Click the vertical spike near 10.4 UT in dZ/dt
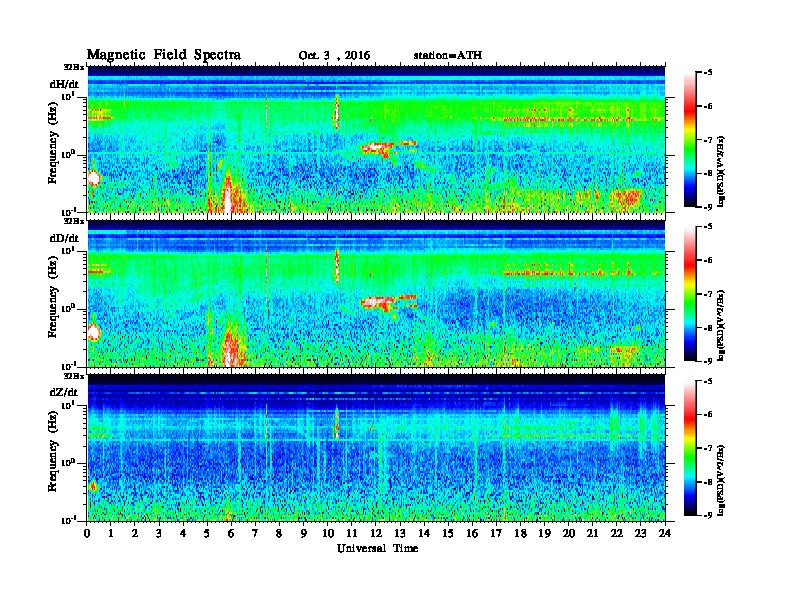This screenshot has height=612, width=792. tap(336, 423)
